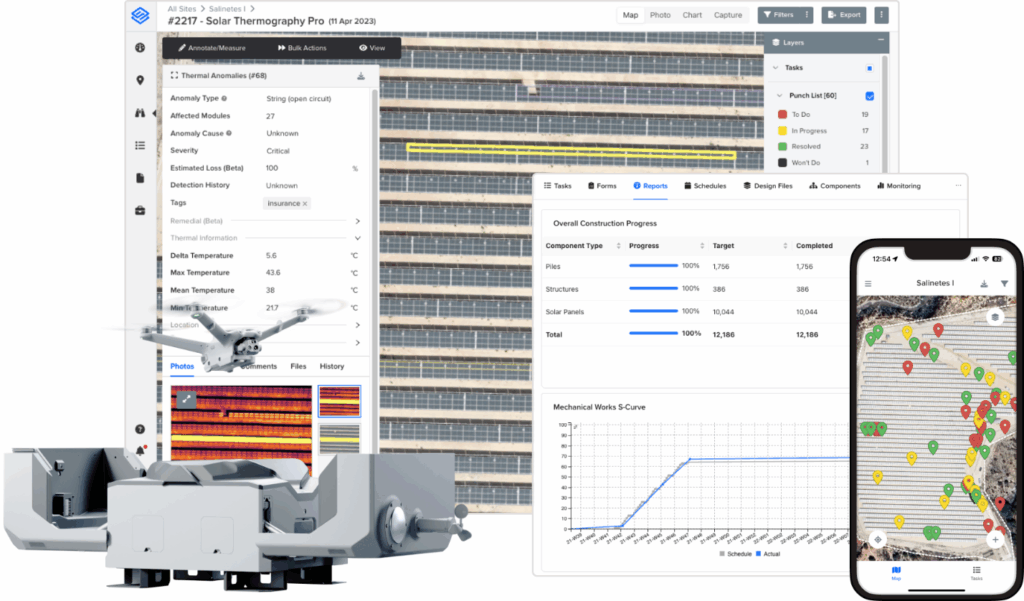Open the kebab menu inside Filters button
Screen dimensions: 1024x601
(807, 15)
